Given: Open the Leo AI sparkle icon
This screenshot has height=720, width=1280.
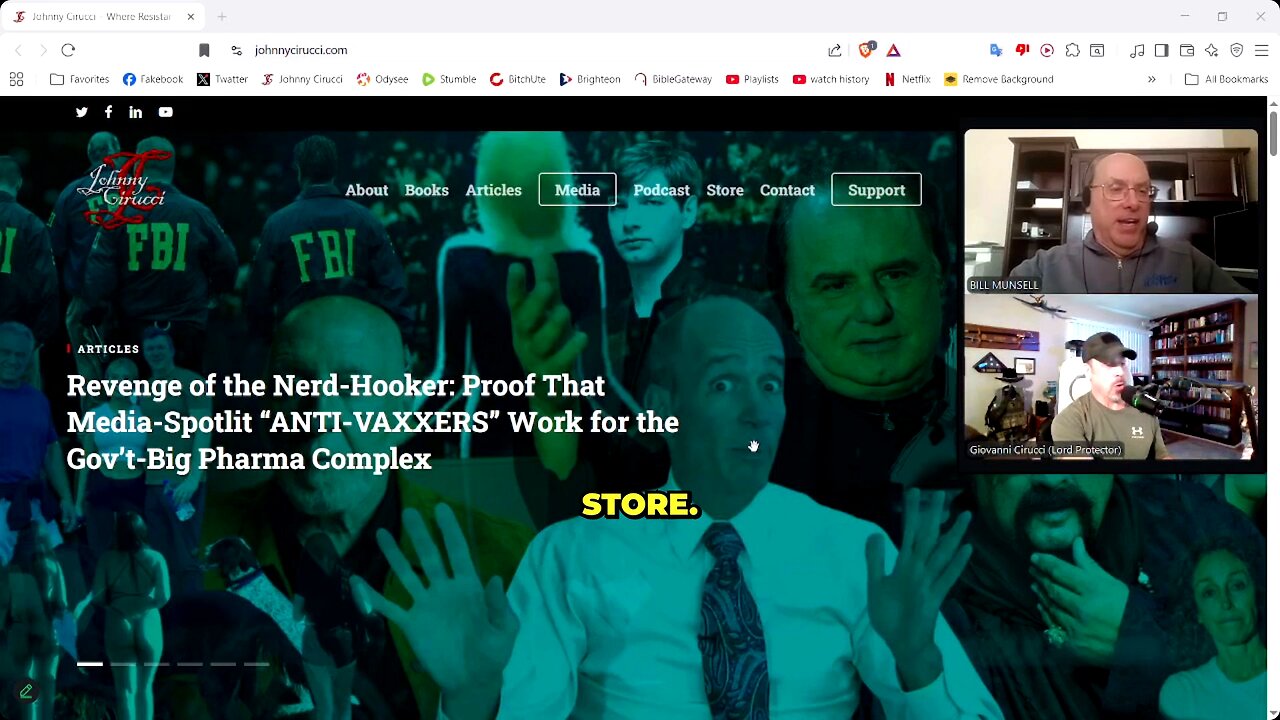Looking at the screenshot, I should click(x=1211, y=50).
